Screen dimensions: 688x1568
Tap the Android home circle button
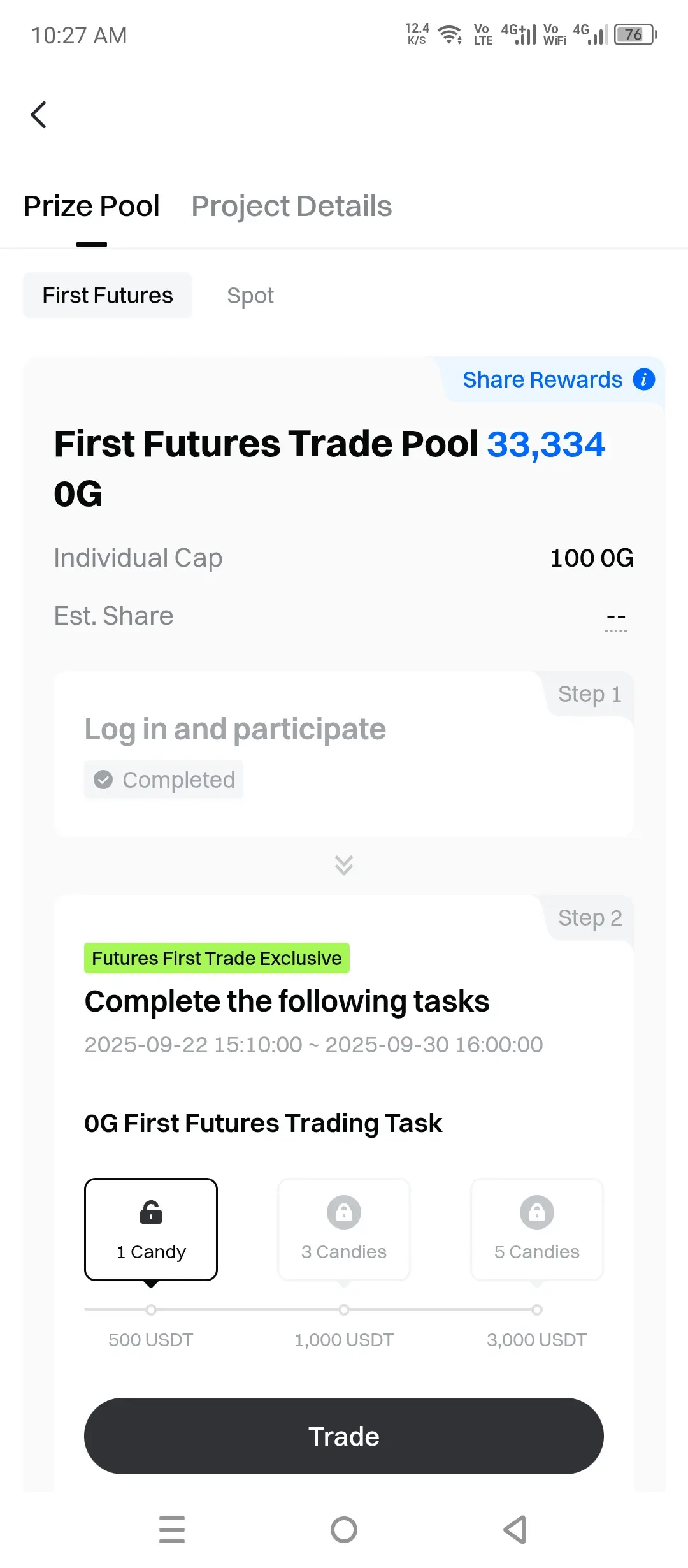click(344, 1530)
